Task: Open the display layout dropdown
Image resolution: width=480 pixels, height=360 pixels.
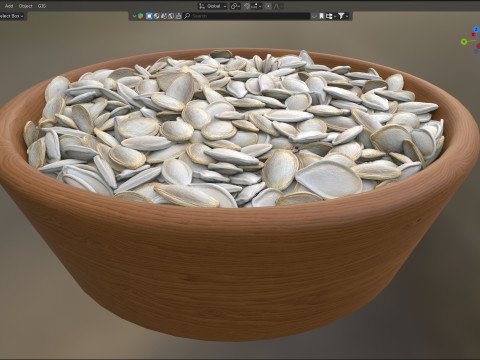Action: (x=331, y=16)
